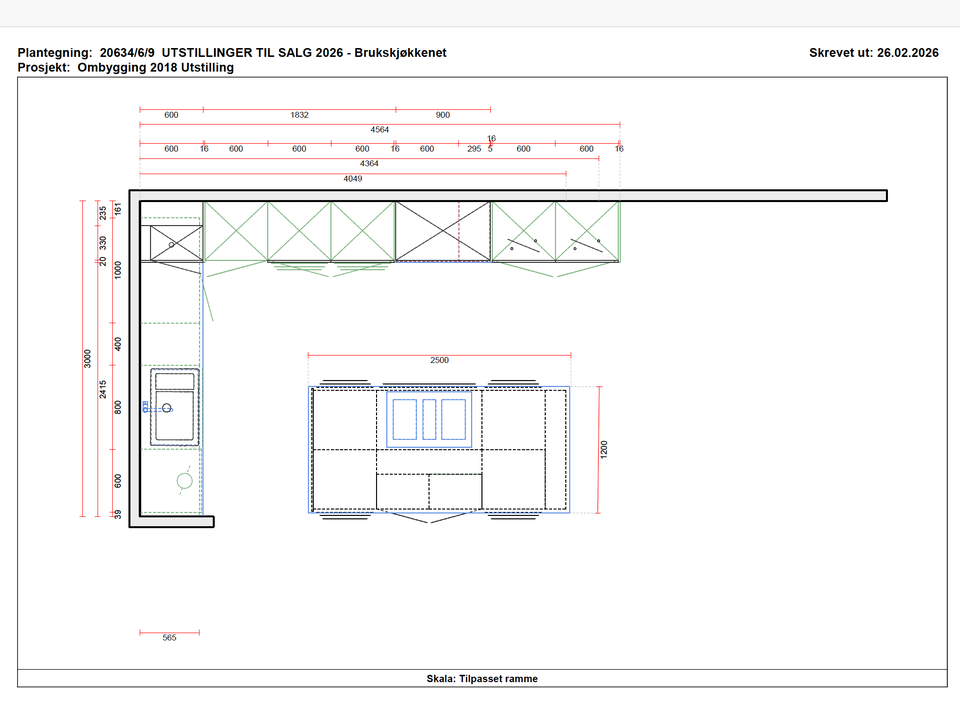Click the 1200 island depth dimension
Screen dimensions: 960x715
pyautogui.click(x=604, y=449)
